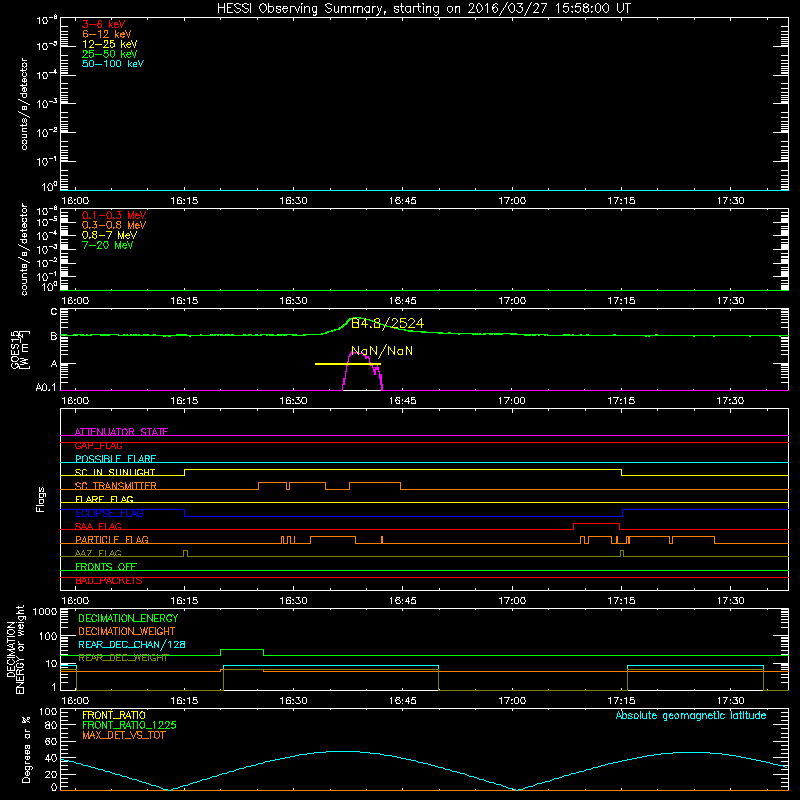Select the POSSIBLE_FLARE flag label
Viewport: 800px width, 800px height.
115,459
